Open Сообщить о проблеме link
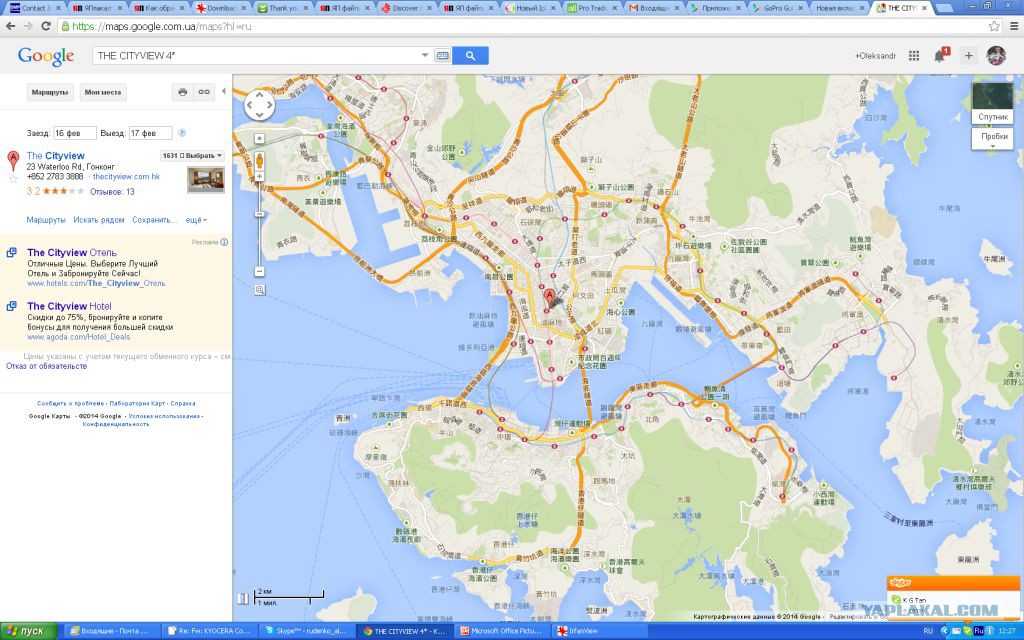 coord(71,404)
